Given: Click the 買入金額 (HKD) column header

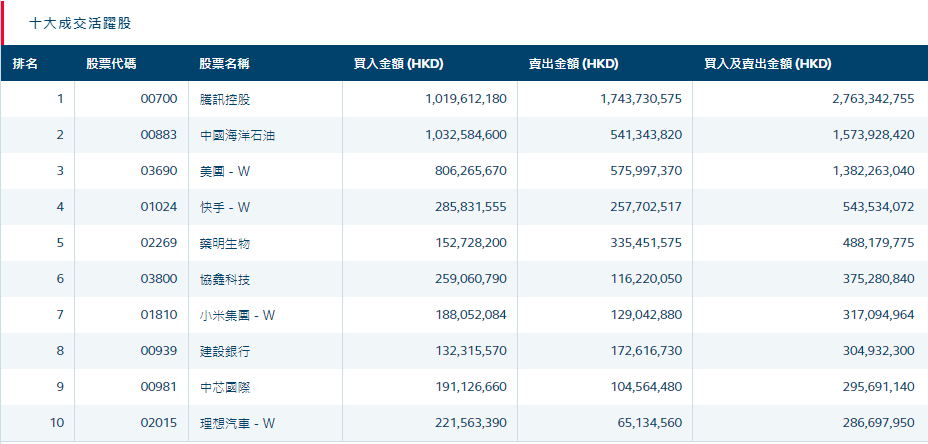Looking at the screenshot, I should pos(399,64).
